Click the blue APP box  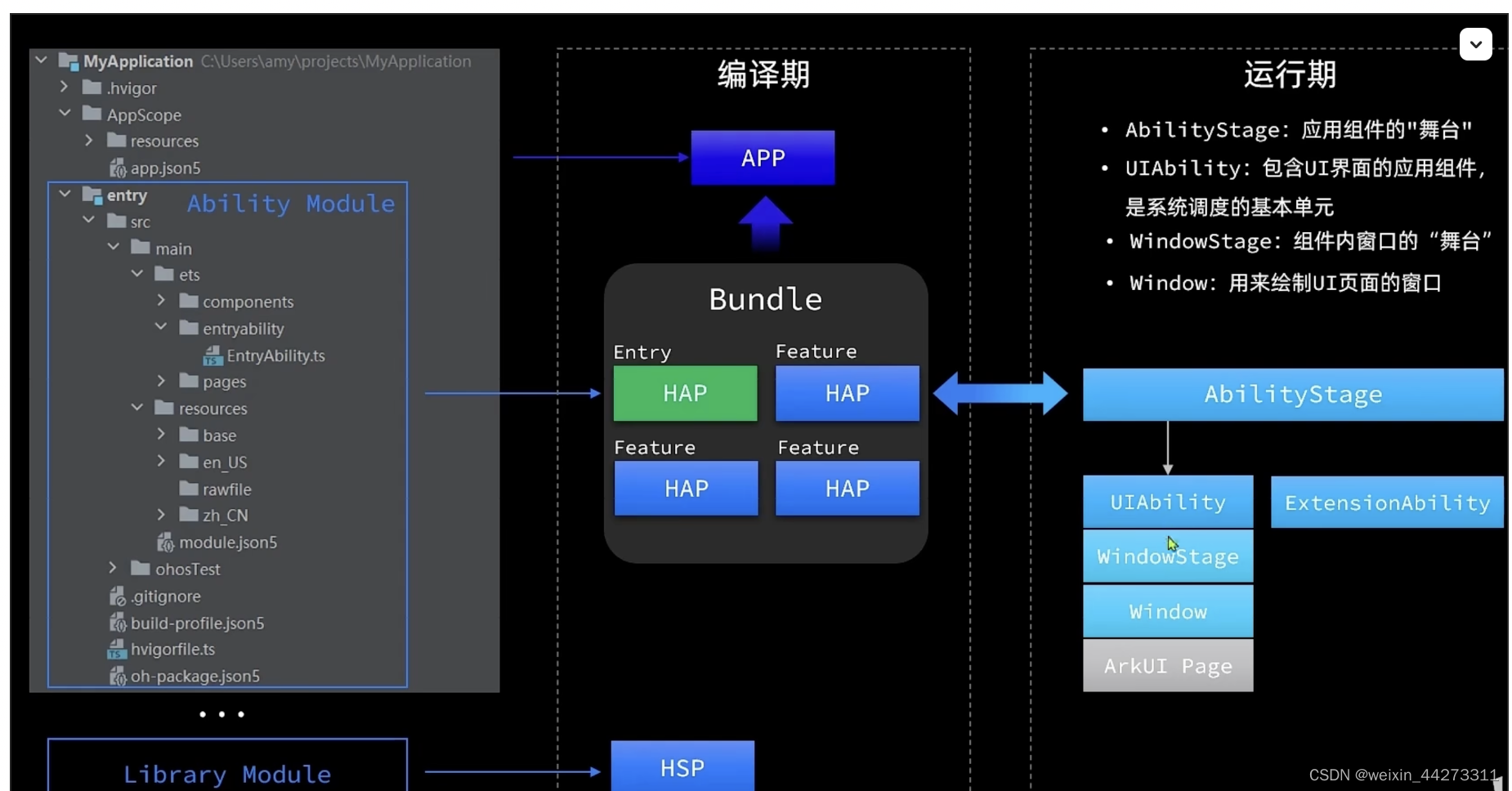[x=763, y=158]
